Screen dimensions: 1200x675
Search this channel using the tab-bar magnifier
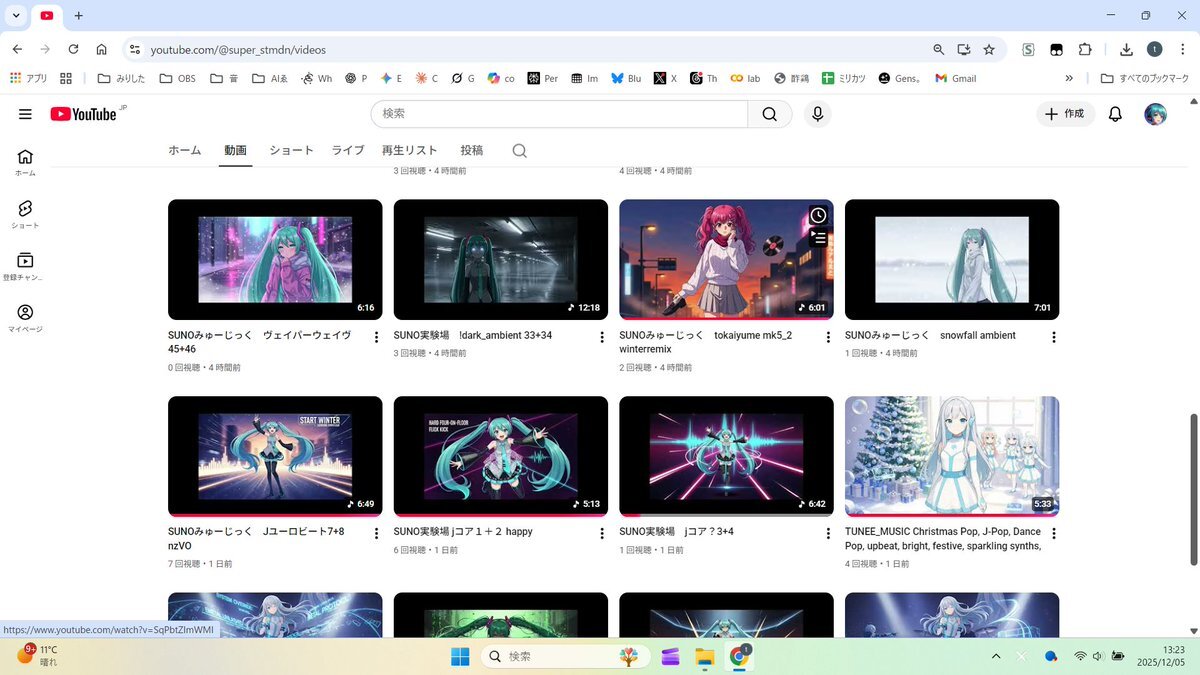click(519, 151)
